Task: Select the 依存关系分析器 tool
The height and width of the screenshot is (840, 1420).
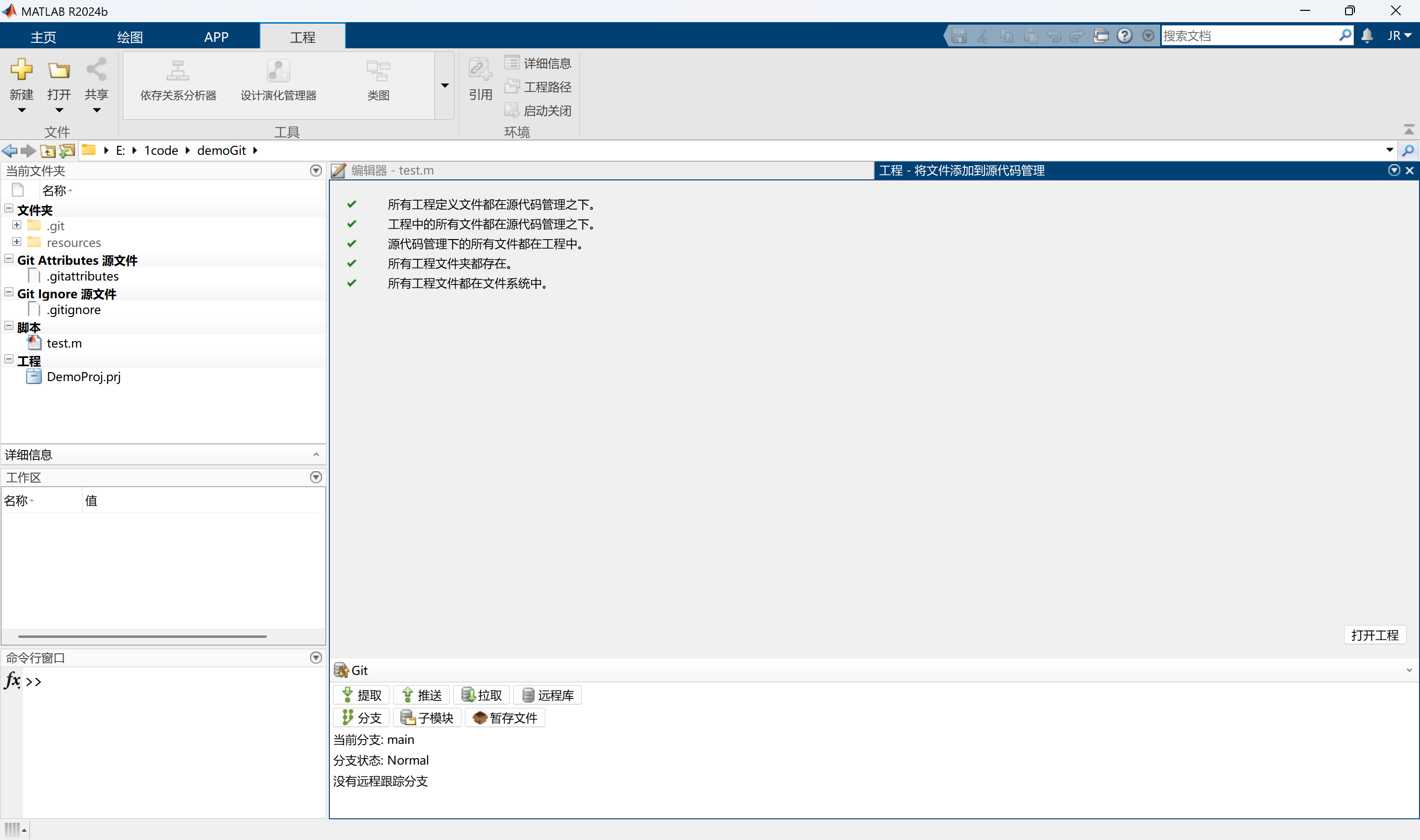Action: click(x=177, y=79)
